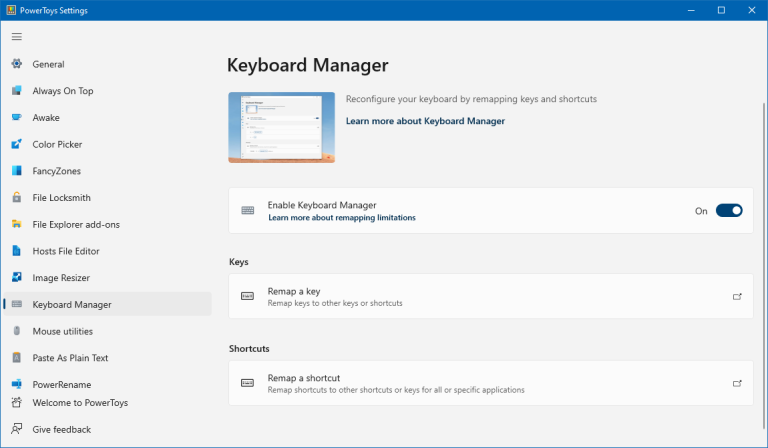Open the Always On Top icon
This screenshot has width=768, height=448.
[x=17, y=91]
